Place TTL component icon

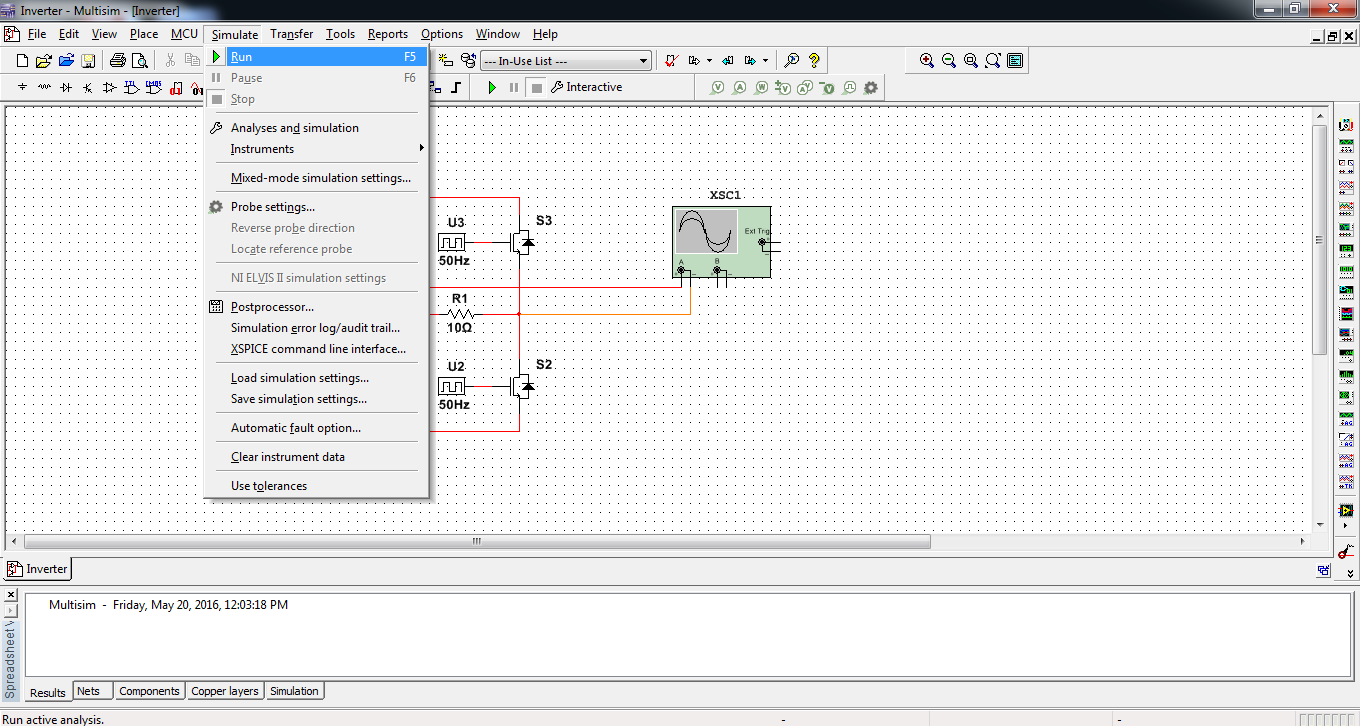[132, 87]
